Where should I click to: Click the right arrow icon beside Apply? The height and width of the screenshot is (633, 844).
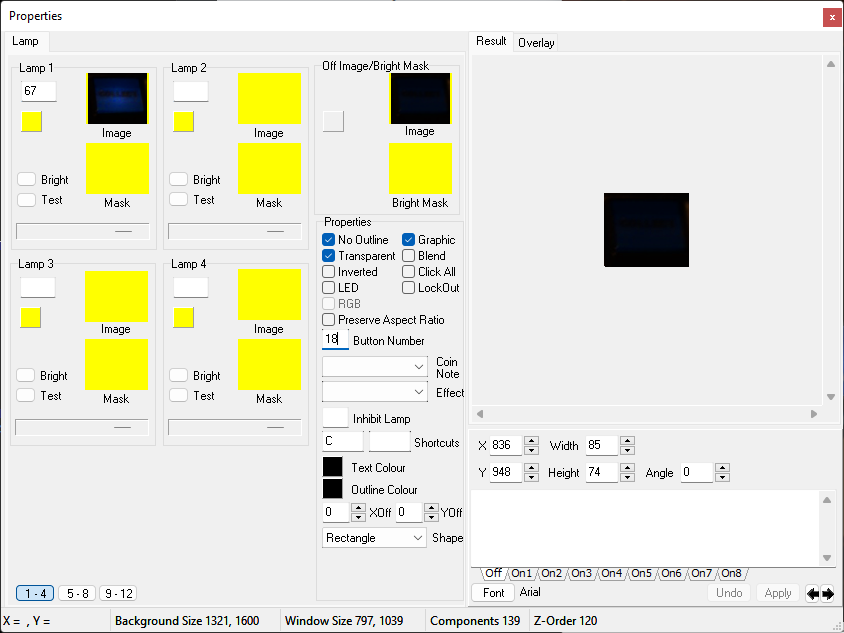pos(827,594)
